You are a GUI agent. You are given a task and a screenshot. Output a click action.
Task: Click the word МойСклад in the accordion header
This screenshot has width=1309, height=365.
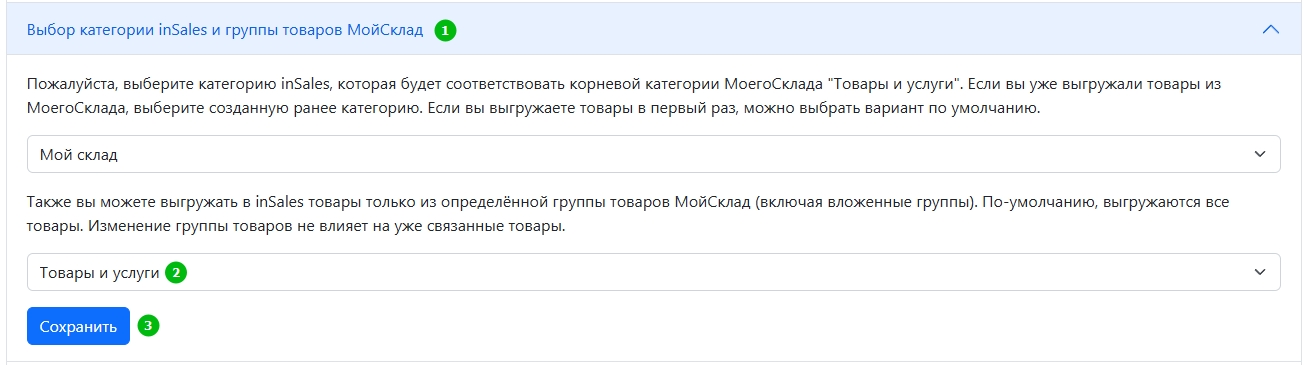[x=384, y=30]
